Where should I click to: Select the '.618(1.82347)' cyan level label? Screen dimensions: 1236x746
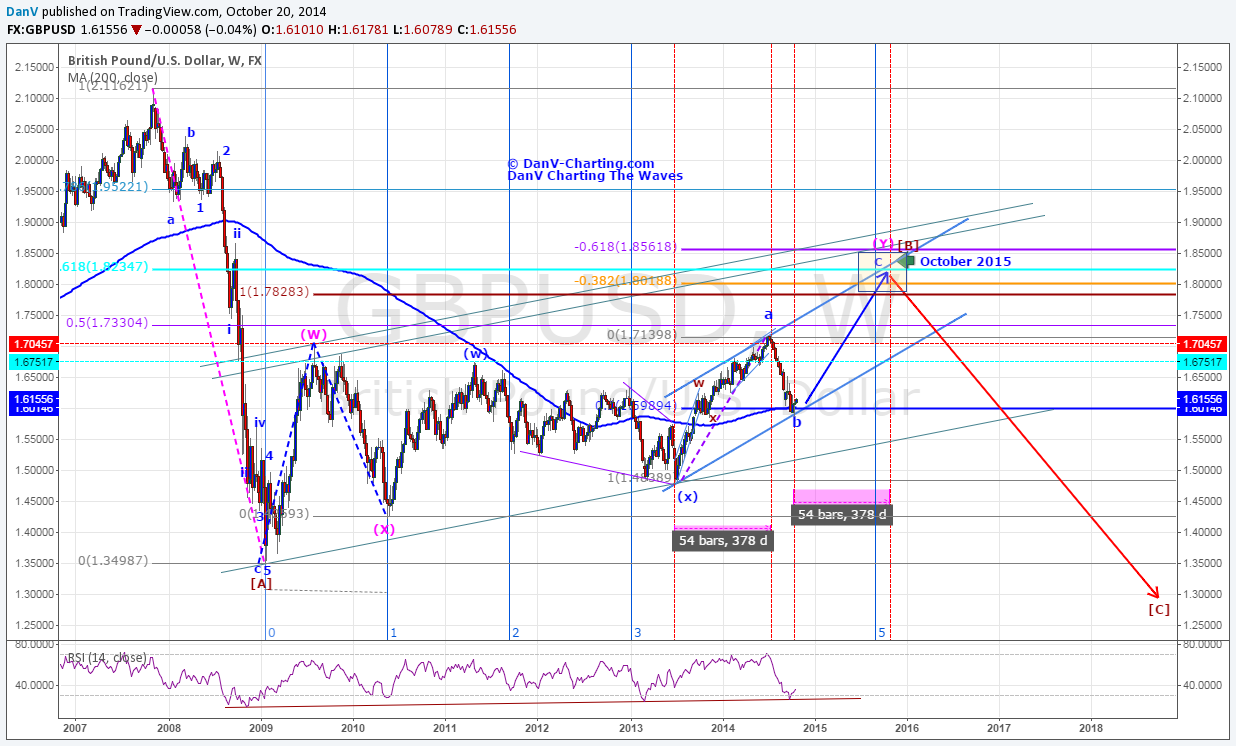(x=104, y=267)
